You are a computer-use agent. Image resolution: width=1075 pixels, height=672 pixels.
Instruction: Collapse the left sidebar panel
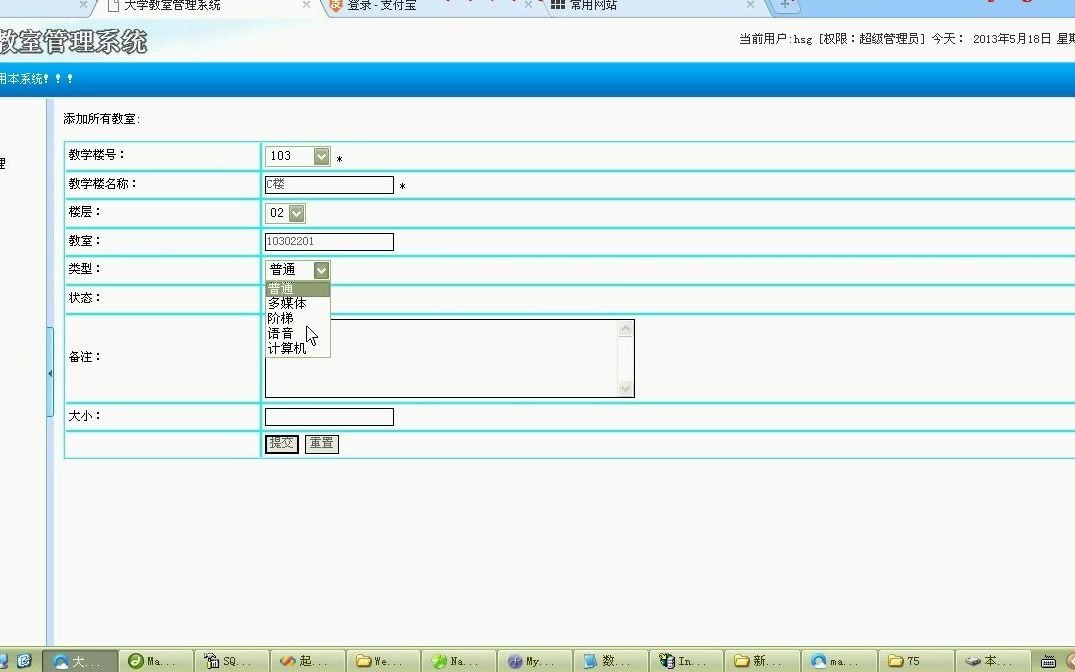coord(50,372)
